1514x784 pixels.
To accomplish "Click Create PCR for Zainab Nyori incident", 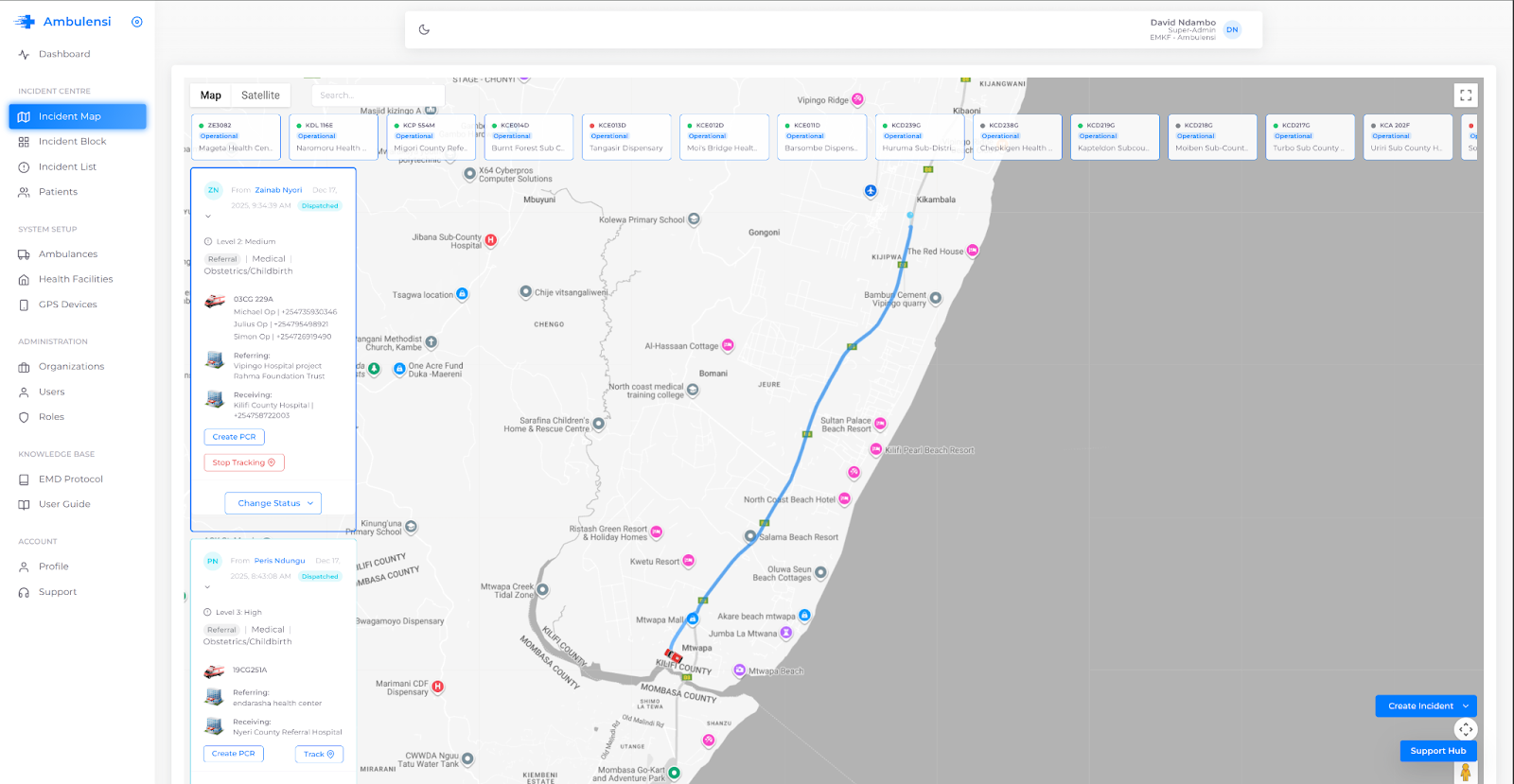I will click(234, 437).
